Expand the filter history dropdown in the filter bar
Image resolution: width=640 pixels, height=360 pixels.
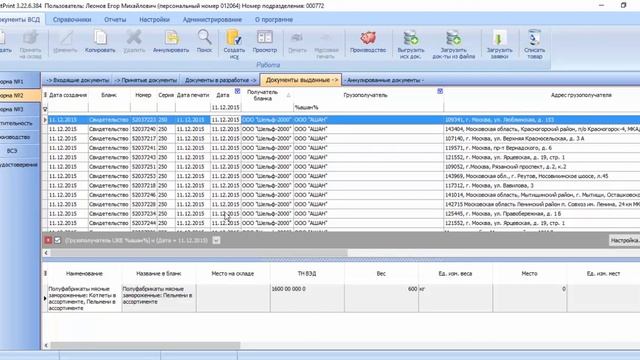click(x=216, y=240)
